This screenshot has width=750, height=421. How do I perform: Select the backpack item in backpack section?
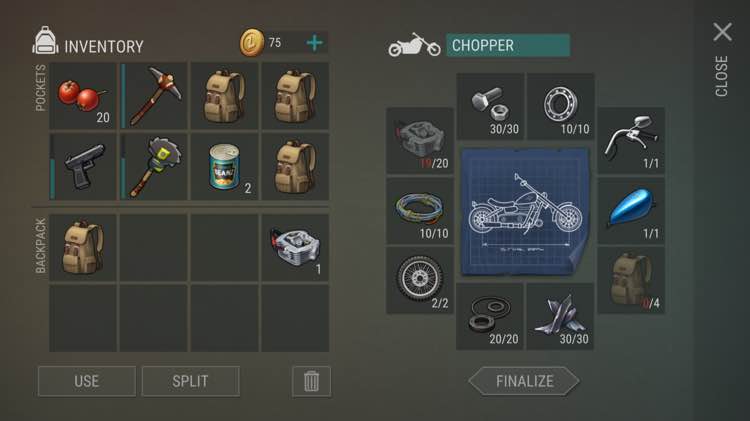click(83, 247)
